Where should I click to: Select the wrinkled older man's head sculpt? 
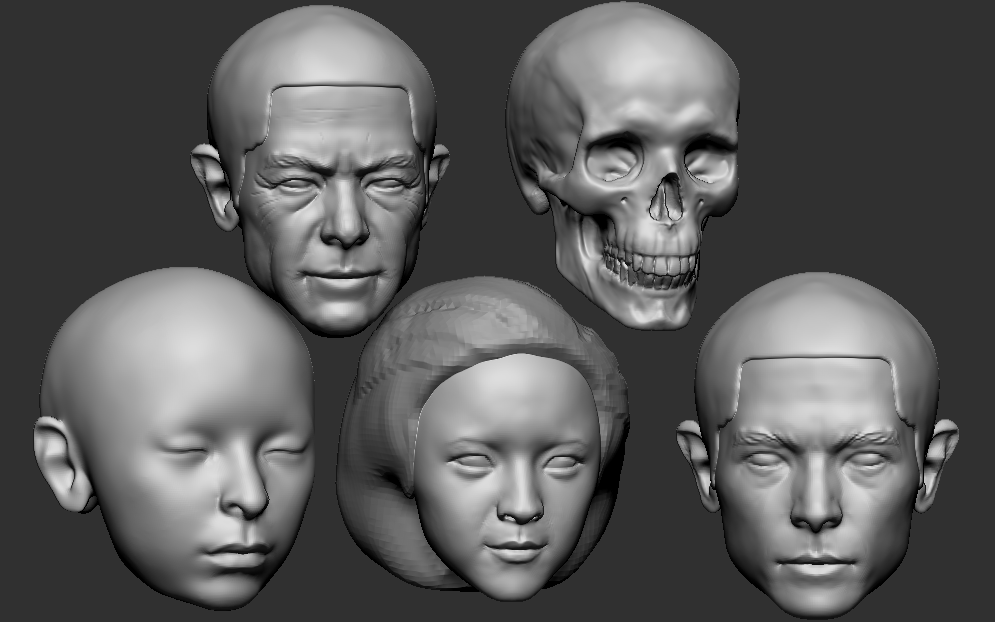(320, 170)
